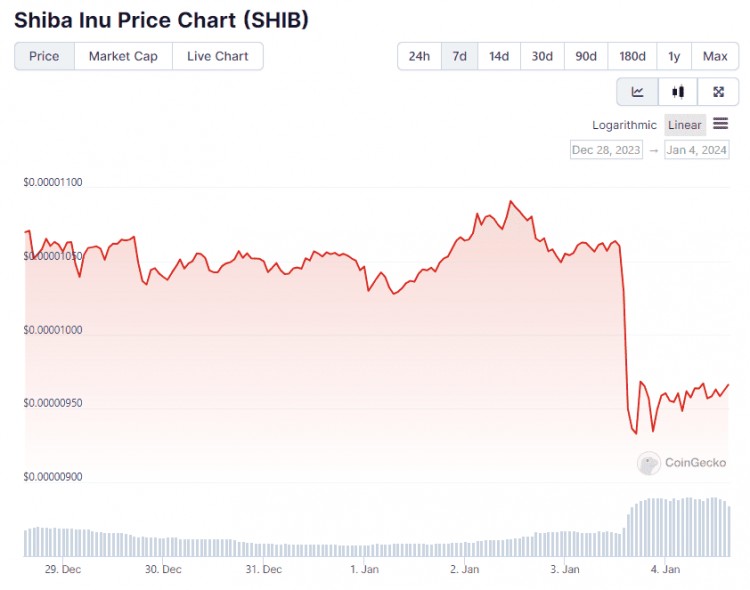Image resolution: width=750 pixels, height=590 pixels.
Task: Show the 30d price range
Action: pos(542,56)
